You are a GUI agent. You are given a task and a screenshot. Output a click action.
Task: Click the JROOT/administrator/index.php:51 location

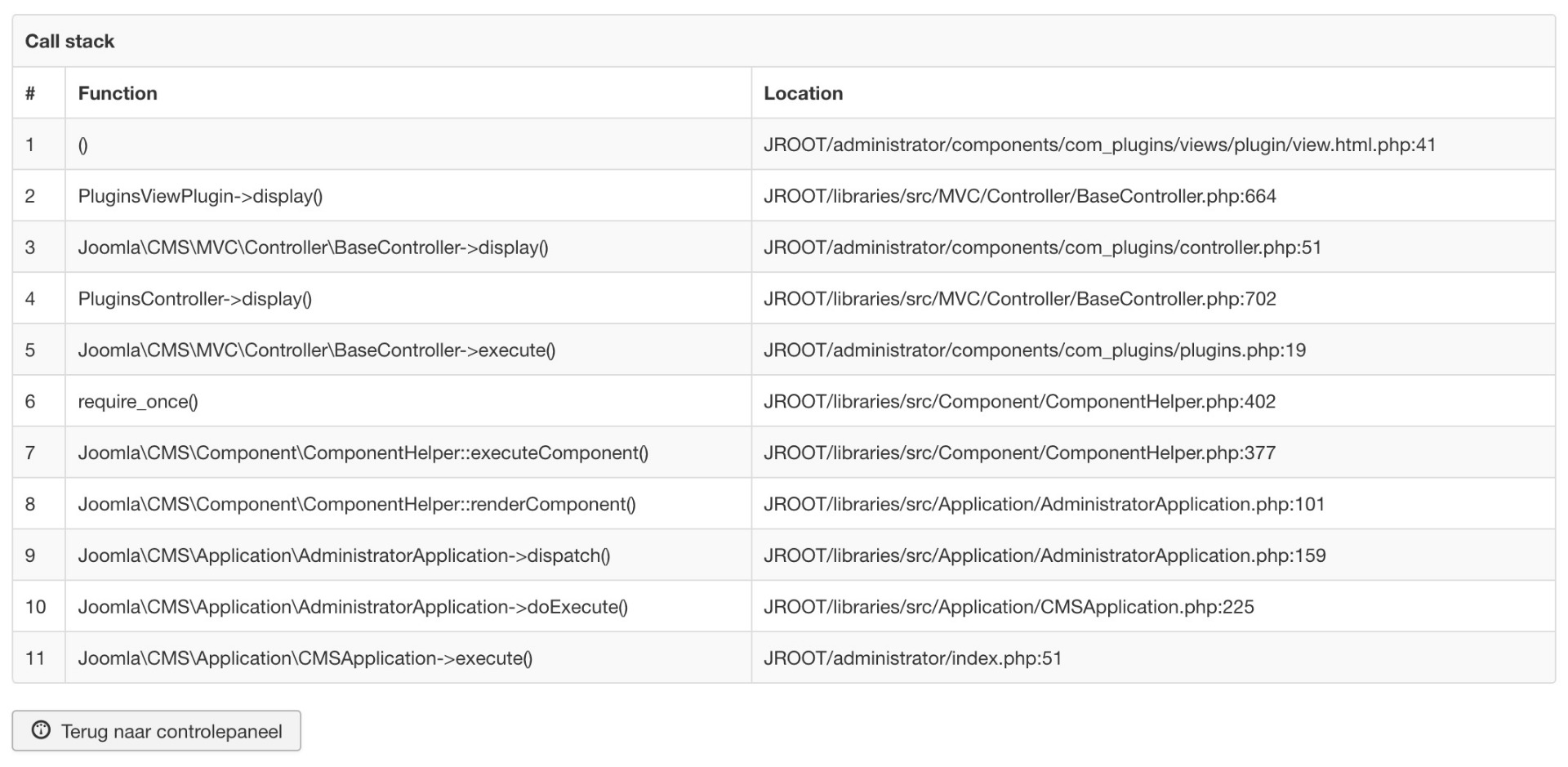(x=912, y=659)
